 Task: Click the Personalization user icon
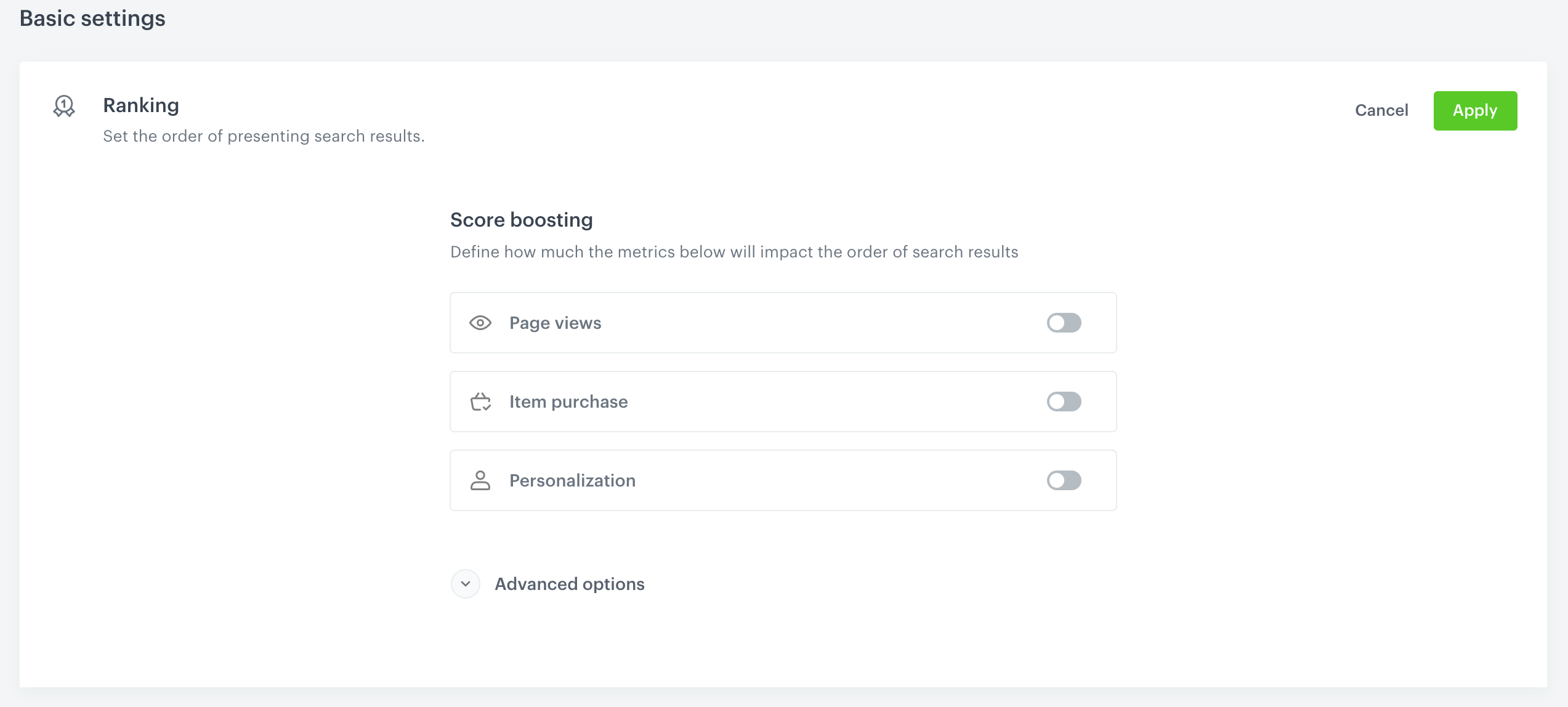point(480,480)
